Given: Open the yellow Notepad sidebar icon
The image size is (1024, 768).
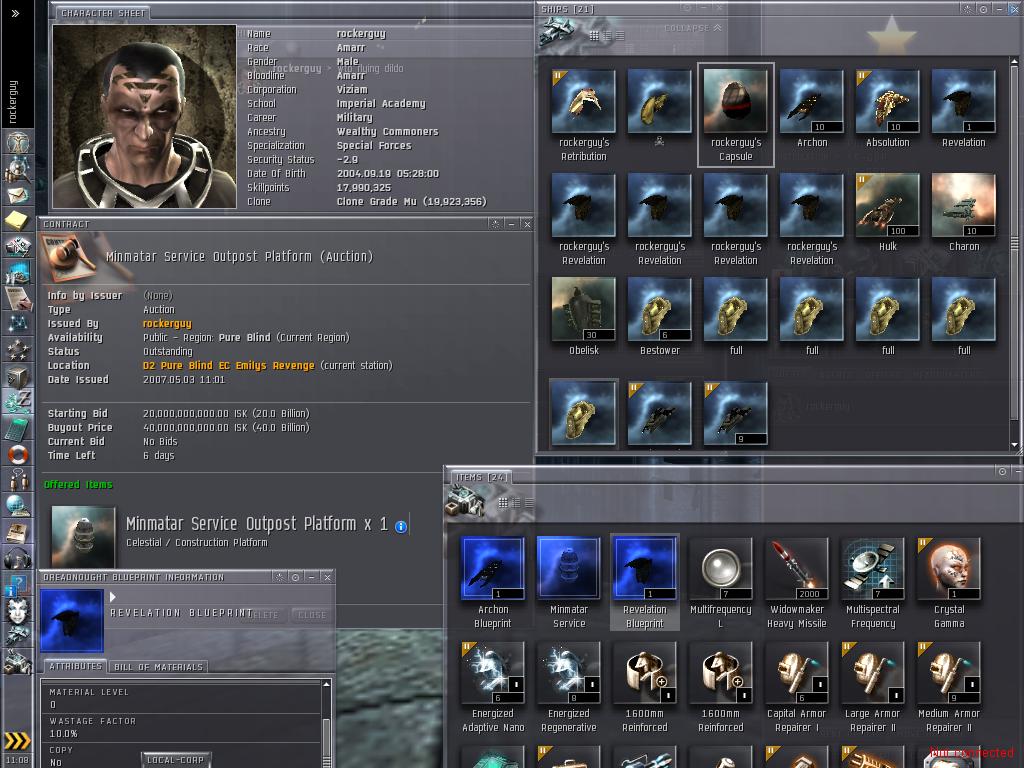Looking at the screenshot, I should [x=18, y=220].
